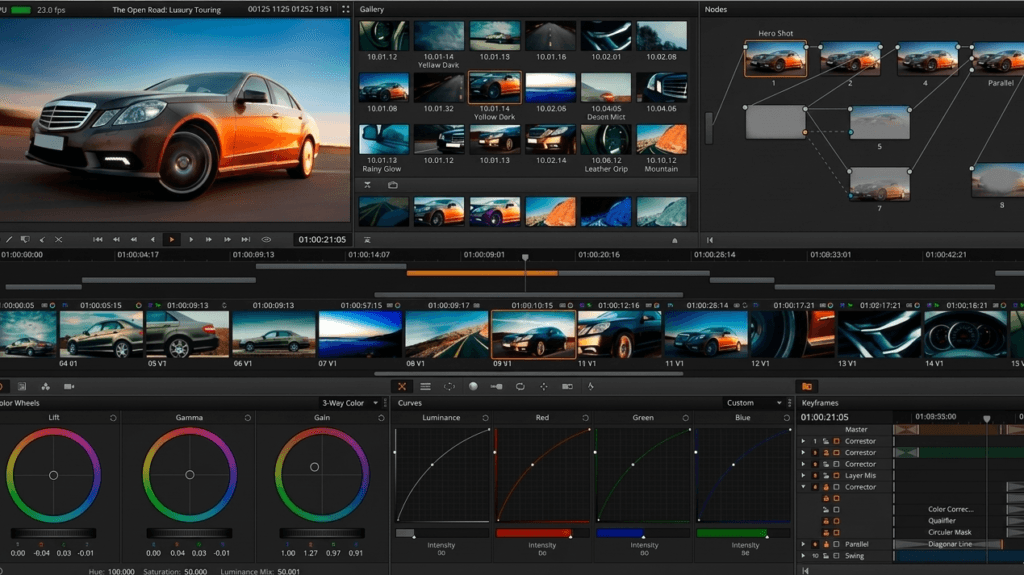Open the bars palette icon next to Curves
The width and height of the screenshot is (1024, 575).
pyautogui.click(x=425, y=387)
